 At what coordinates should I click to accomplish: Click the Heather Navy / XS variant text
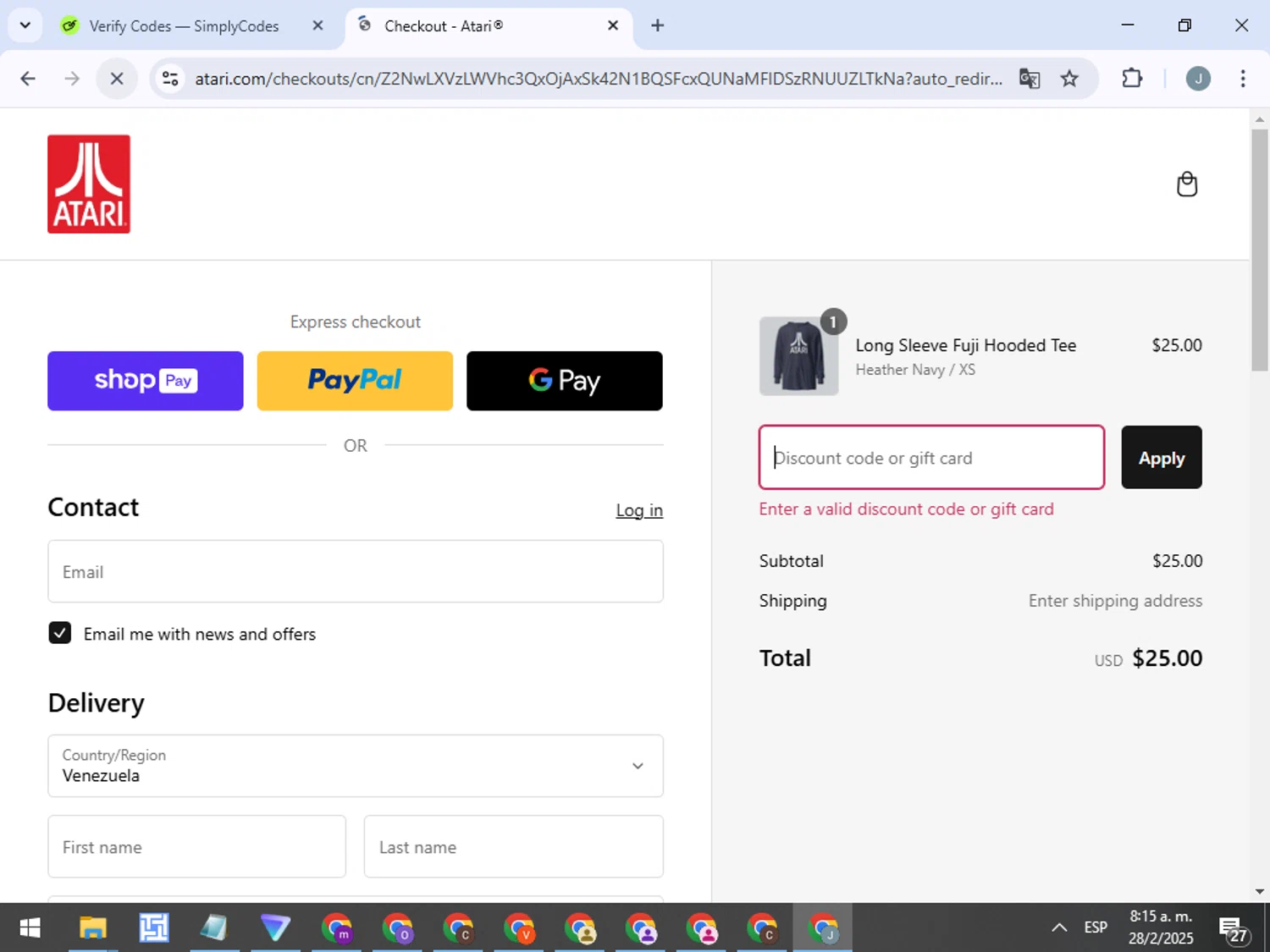pyautogui.click(x=915, y=370)
